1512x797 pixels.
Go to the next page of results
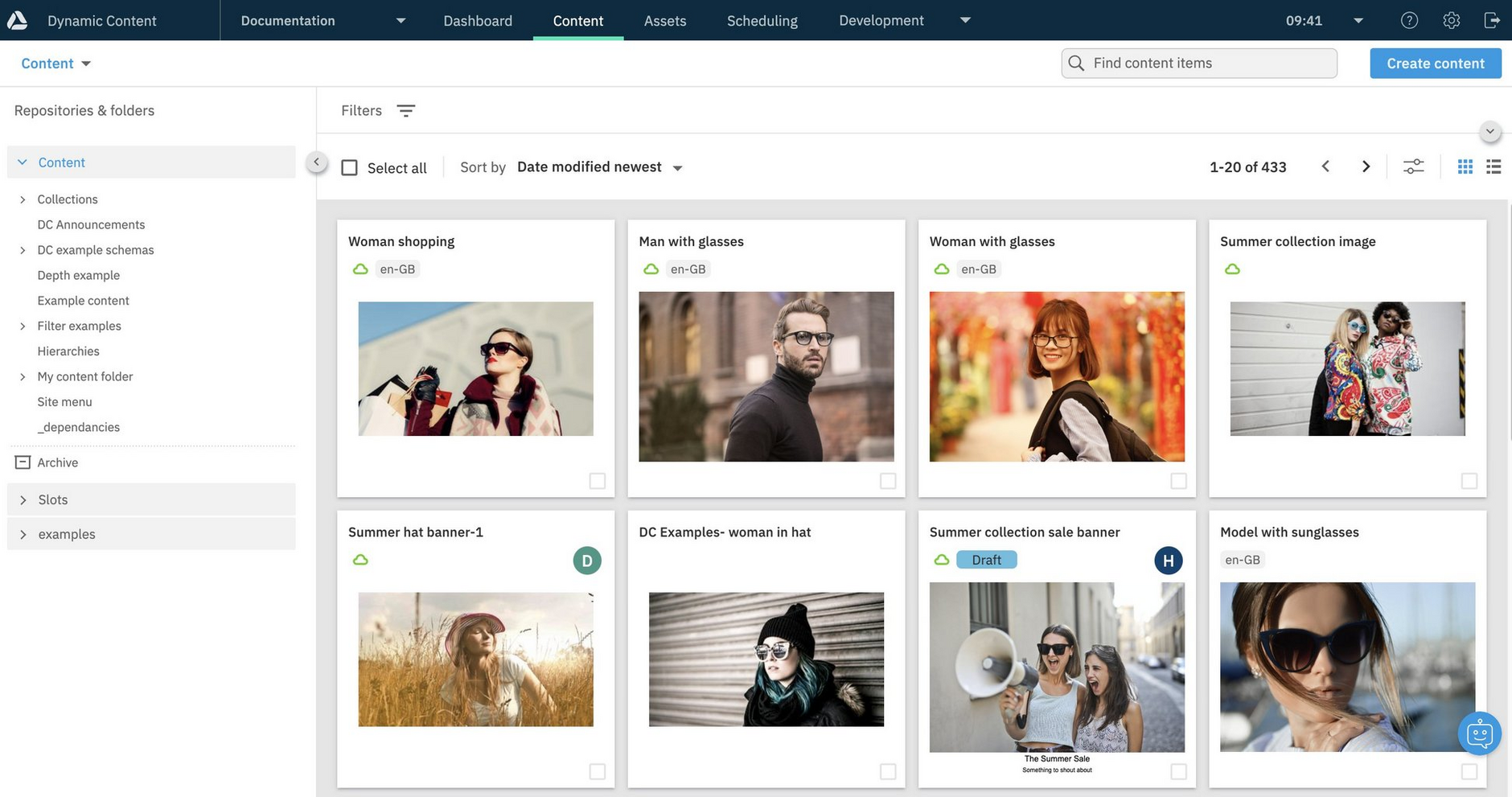point(1366,166)
